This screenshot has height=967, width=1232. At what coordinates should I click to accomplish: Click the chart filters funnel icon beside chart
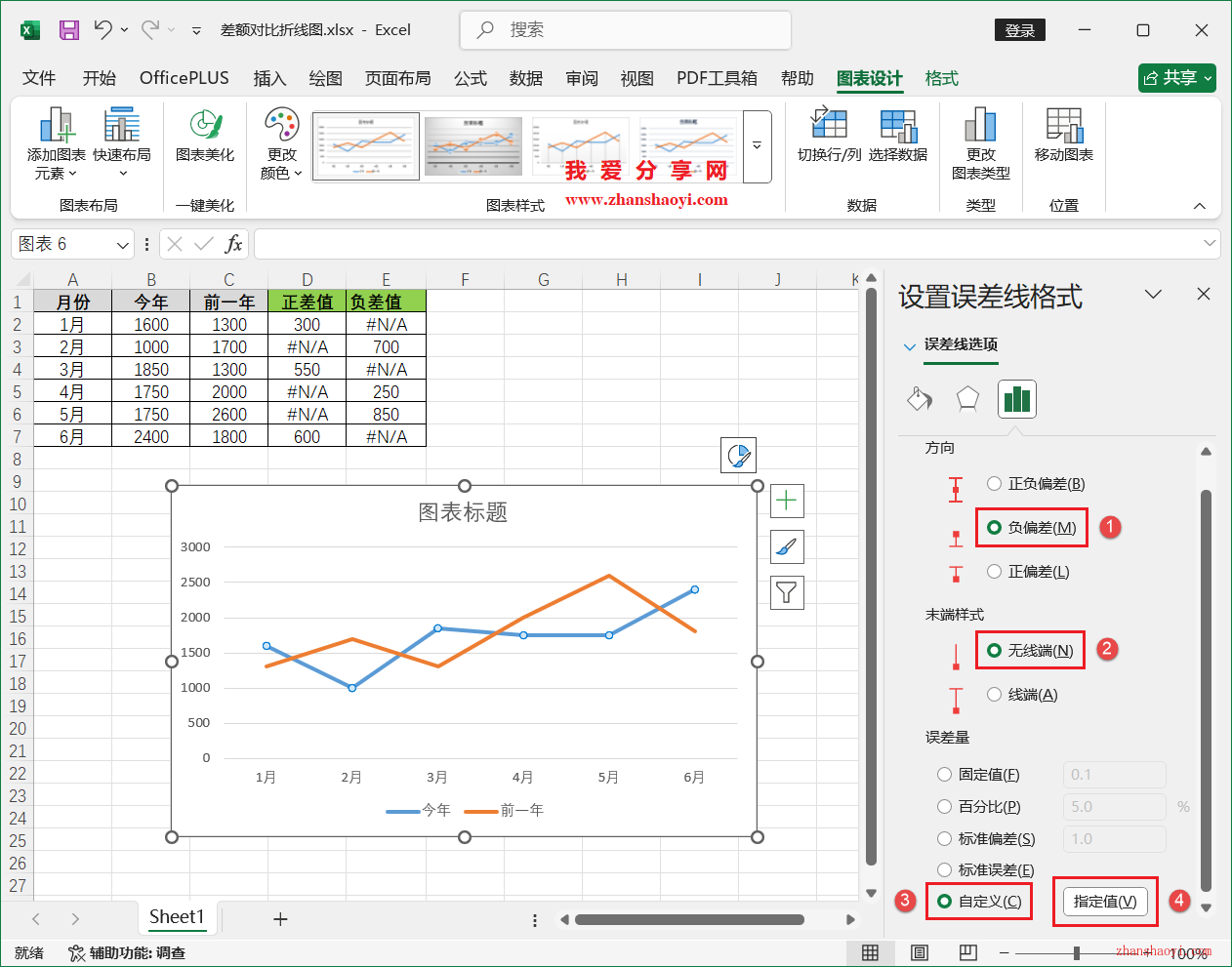[x=786, y=593]
